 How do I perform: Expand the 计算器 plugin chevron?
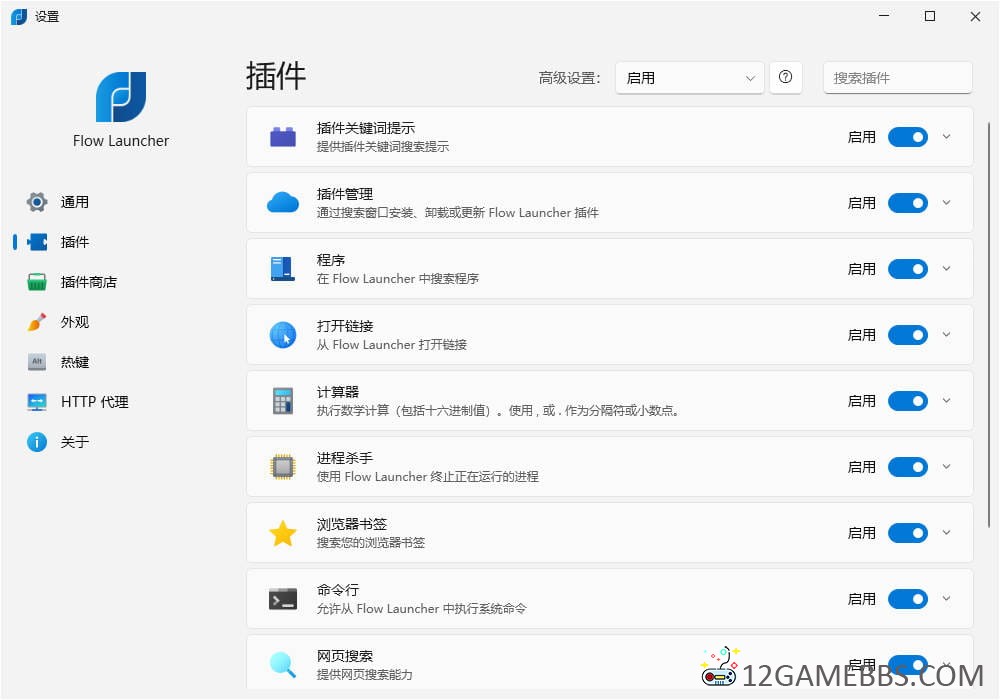(x=946, y=400)
